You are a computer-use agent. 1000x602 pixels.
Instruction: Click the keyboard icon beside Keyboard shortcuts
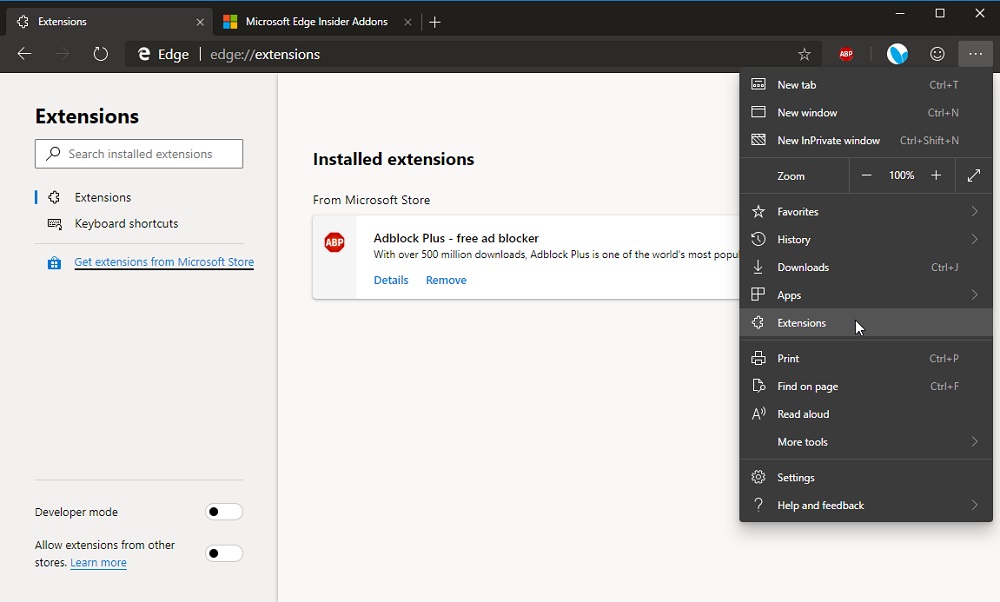click(x=55, y=224)
